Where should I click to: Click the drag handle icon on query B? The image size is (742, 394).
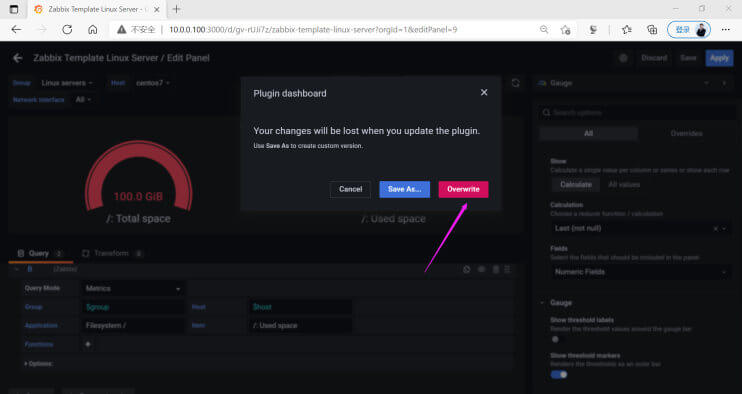coord(507,269)
